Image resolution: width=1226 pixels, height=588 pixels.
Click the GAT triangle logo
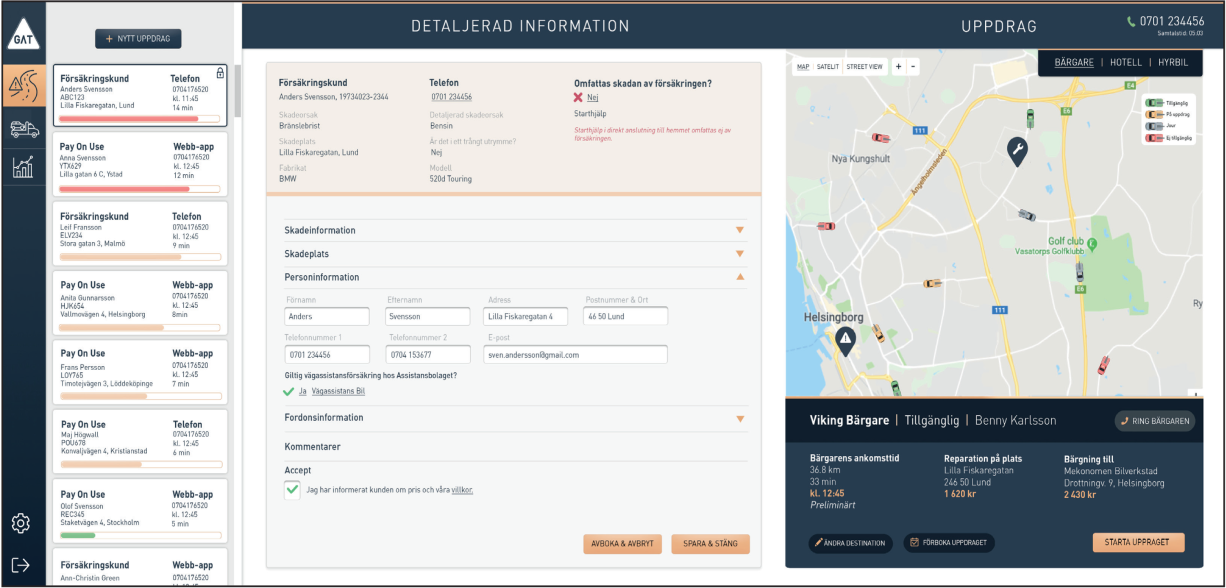(22, 35)
